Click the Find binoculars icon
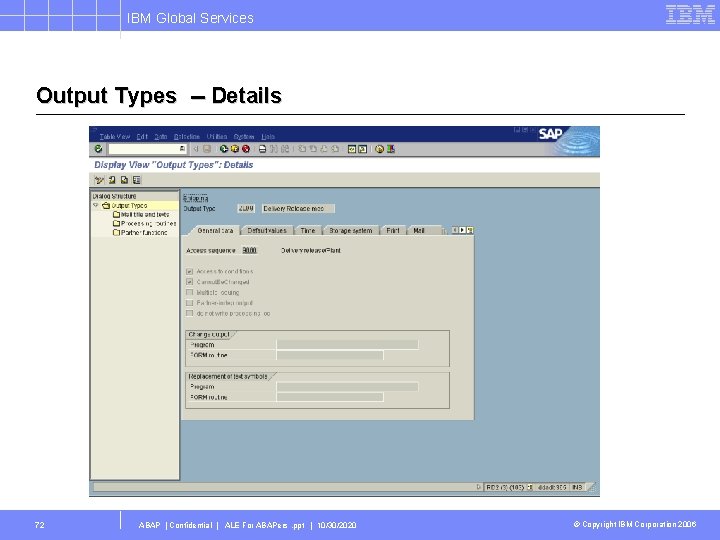This screenshot has width=720, height=540. click(274, 149)
